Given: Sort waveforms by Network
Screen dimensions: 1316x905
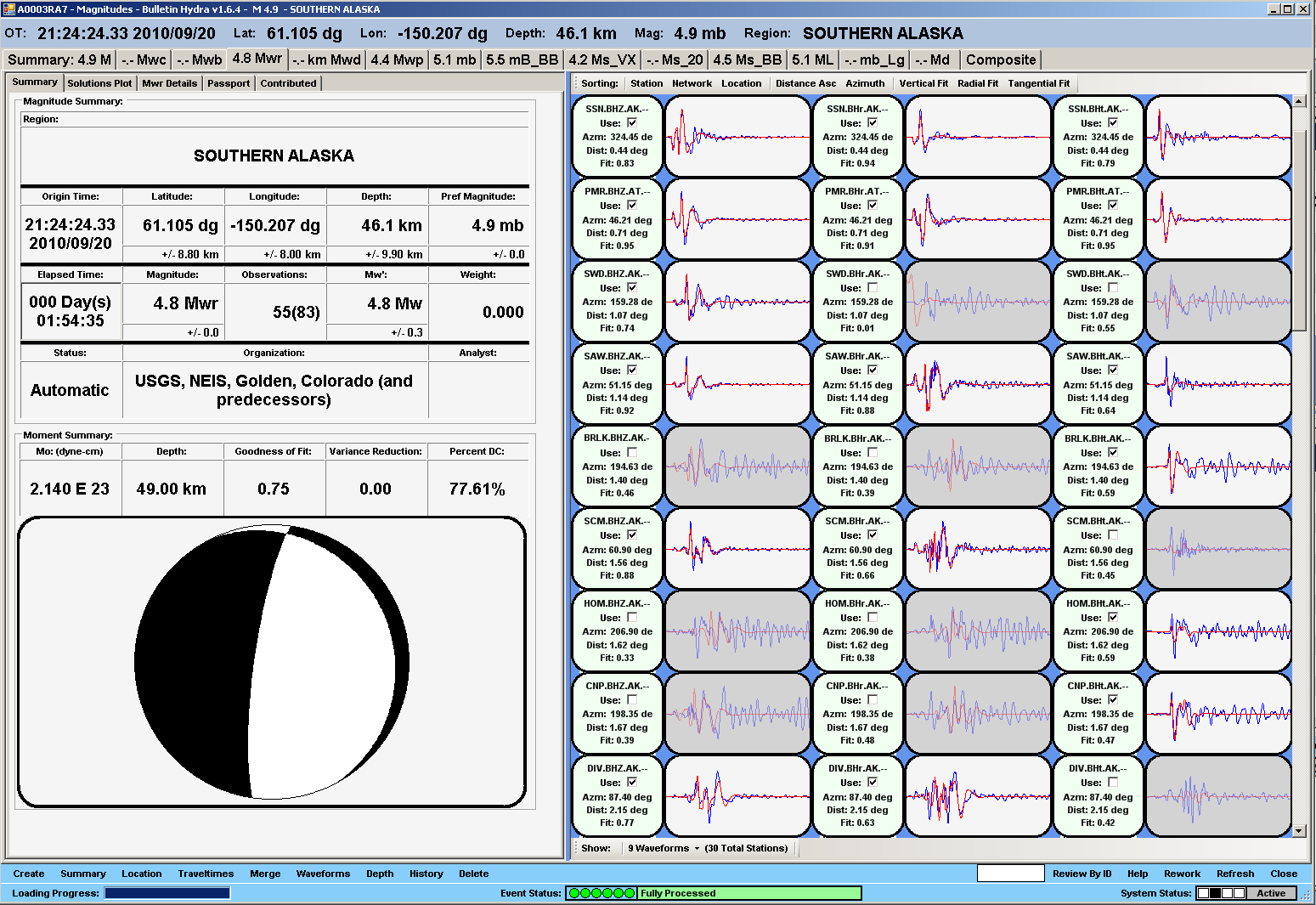Looking at the screenshot, I should point(692,83).
